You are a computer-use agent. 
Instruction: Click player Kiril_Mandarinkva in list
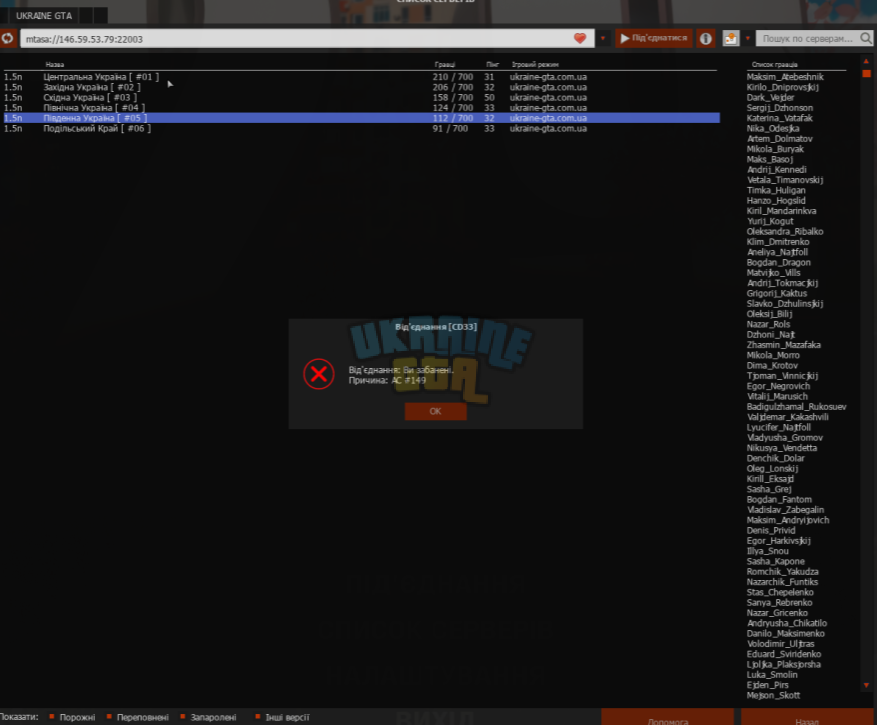click(x=781, y=211)
